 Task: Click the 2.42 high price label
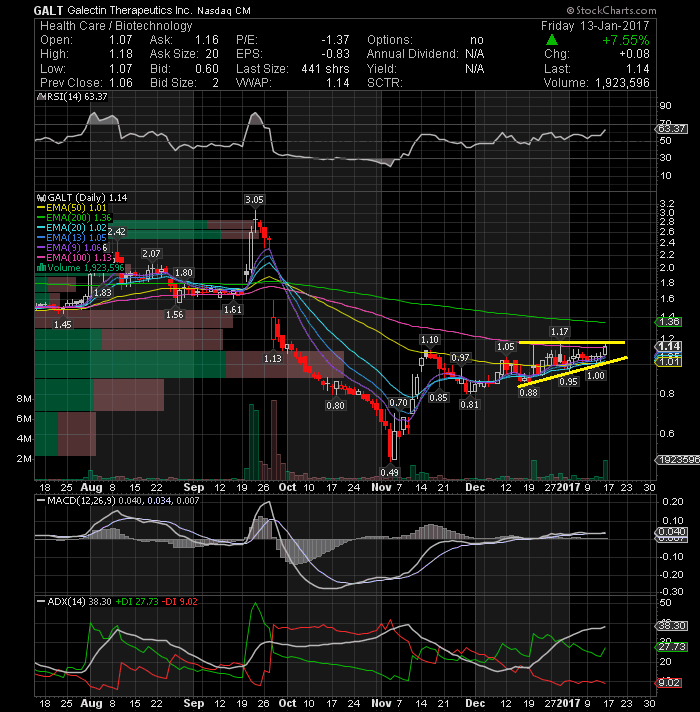(117, 232)
